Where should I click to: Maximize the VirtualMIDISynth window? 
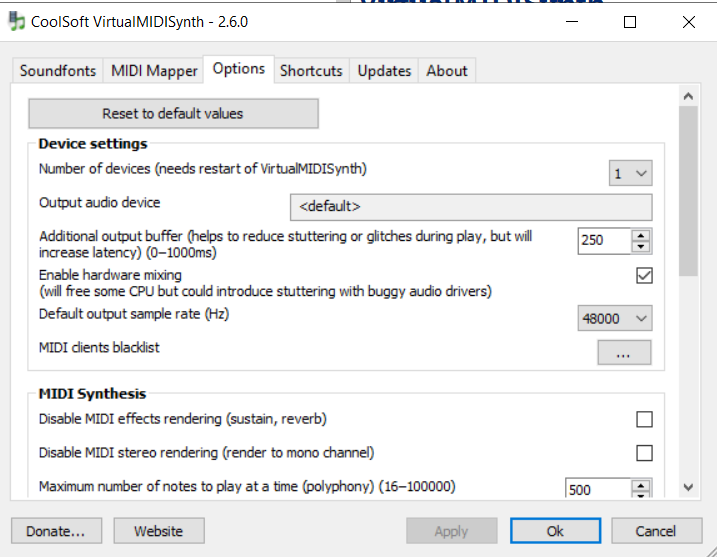pyautogui.click(x=630, y=22)
